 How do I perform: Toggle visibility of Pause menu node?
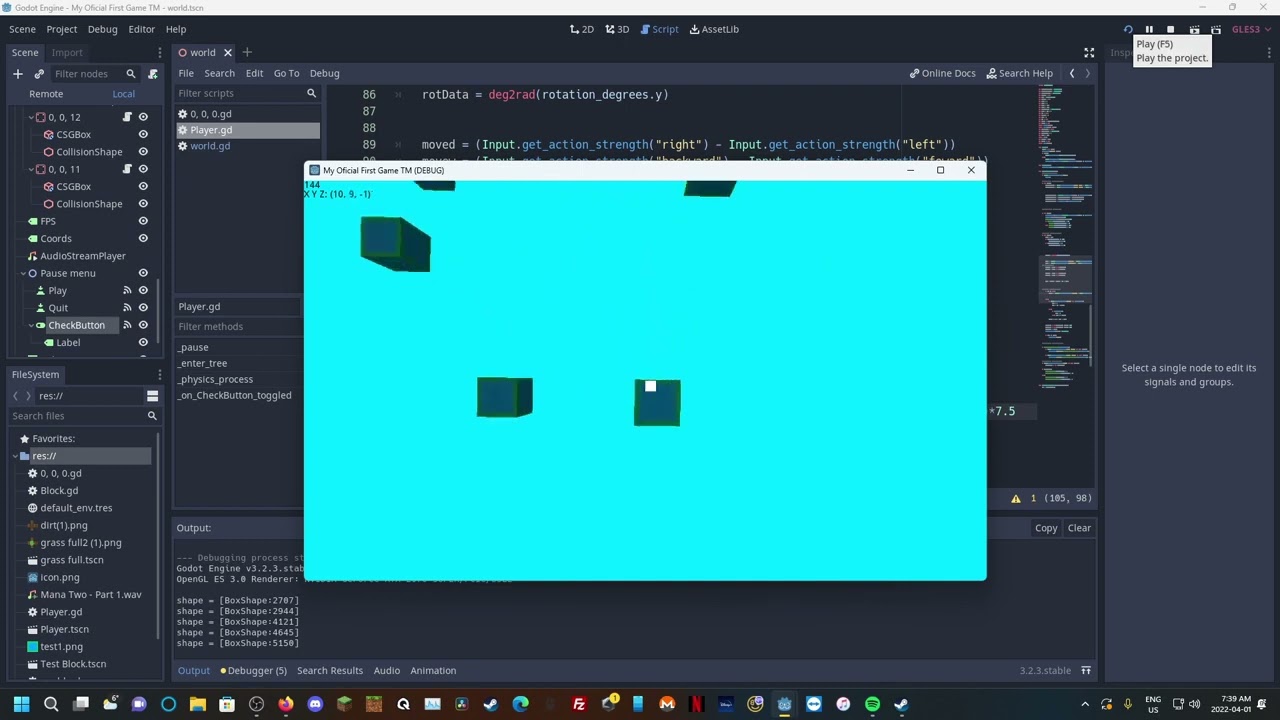[143, 273]
